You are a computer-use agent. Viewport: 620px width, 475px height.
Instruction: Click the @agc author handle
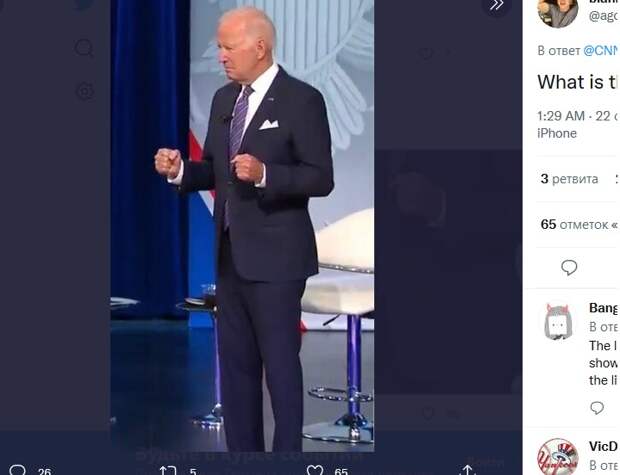604,16
